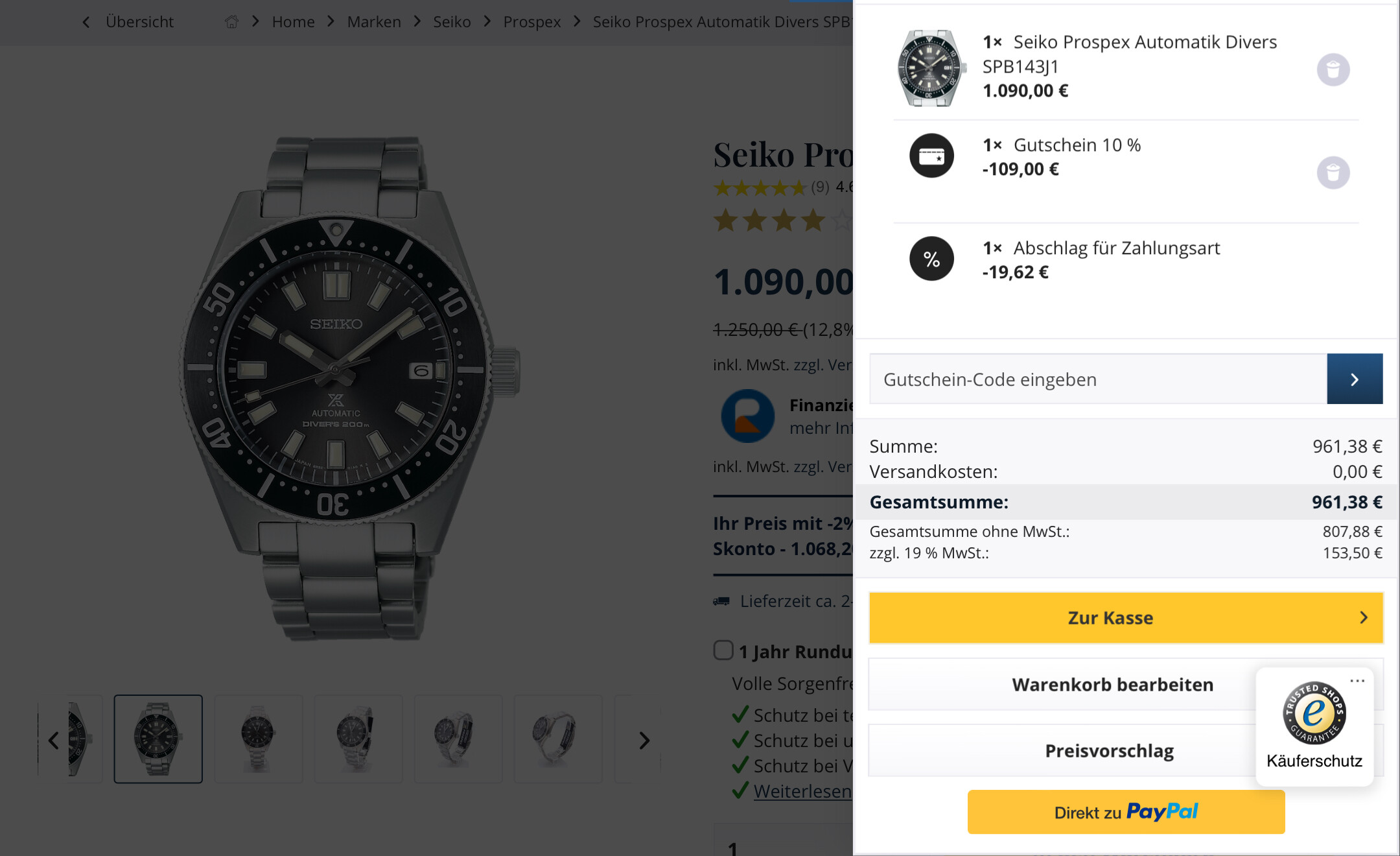1400x856 pixels.
Task: Open Marken breadcrumb item
Action: [x=374, y=22]
